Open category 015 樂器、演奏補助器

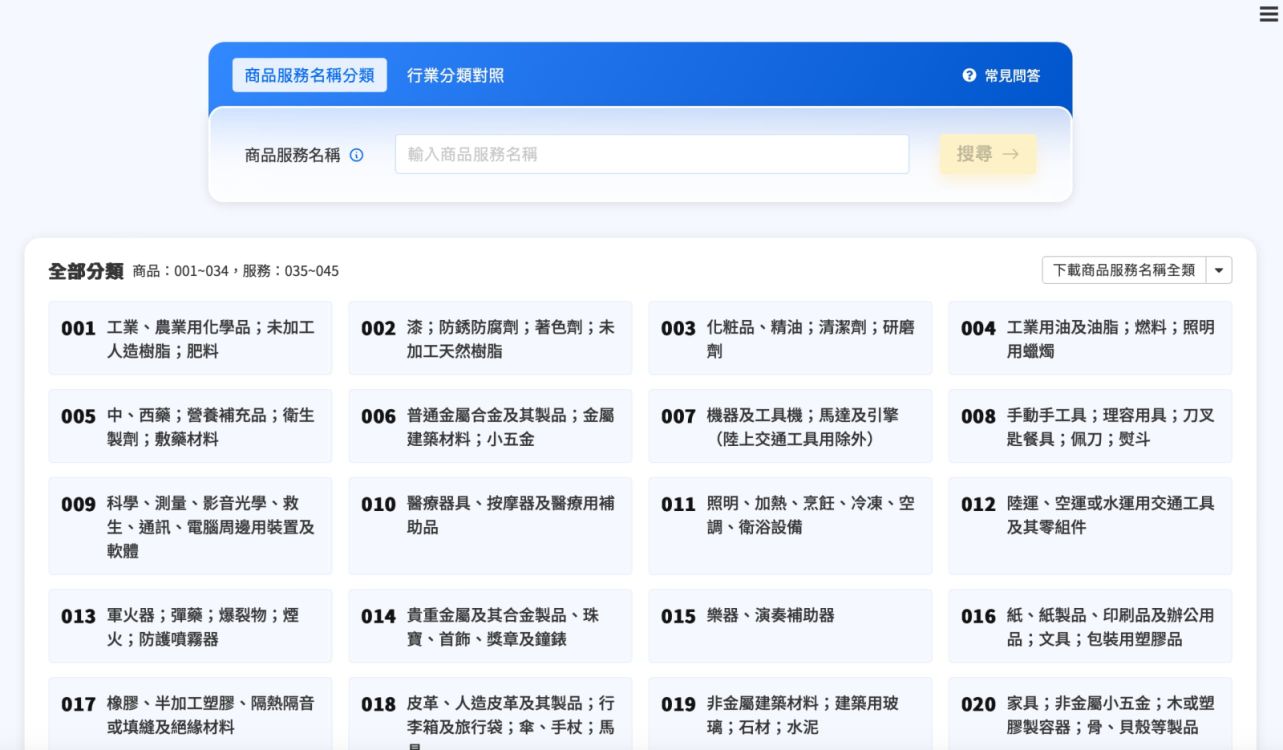(x=790, y=627)
